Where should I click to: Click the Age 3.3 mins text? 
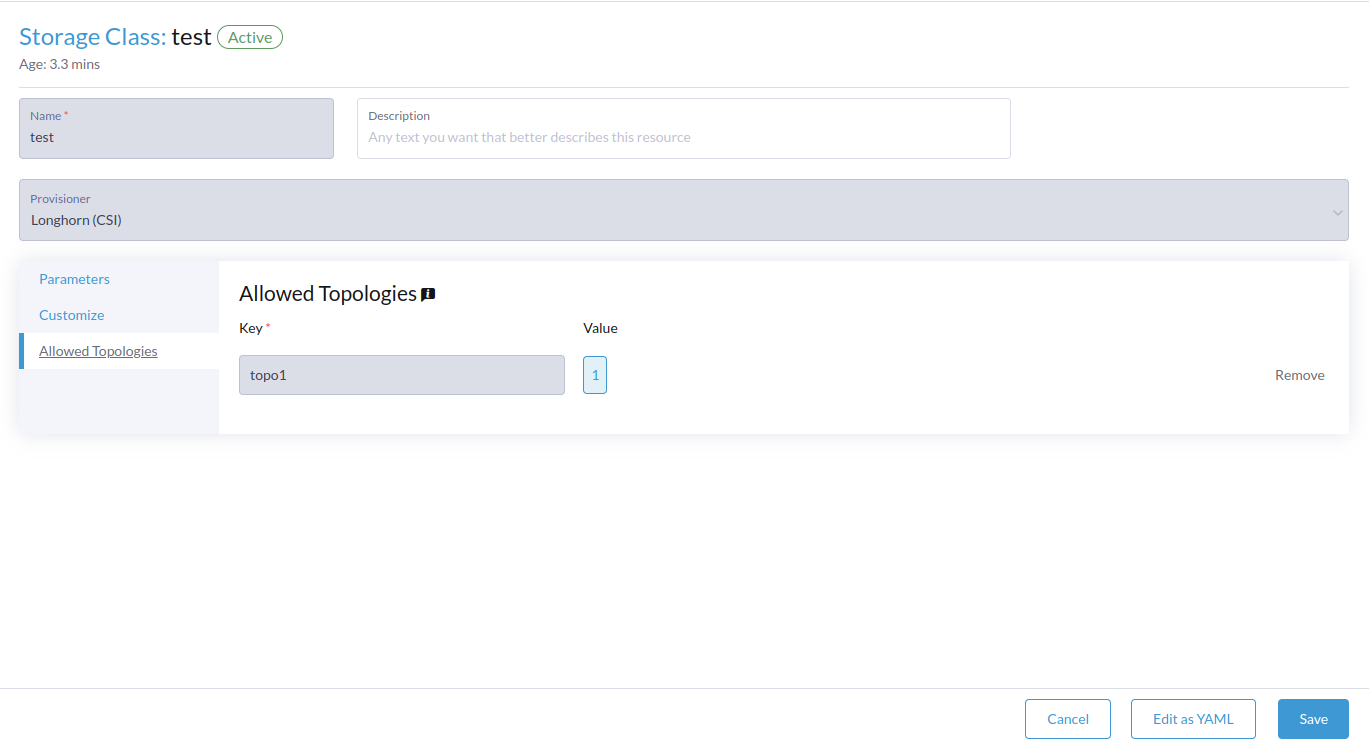coord(60,64)
